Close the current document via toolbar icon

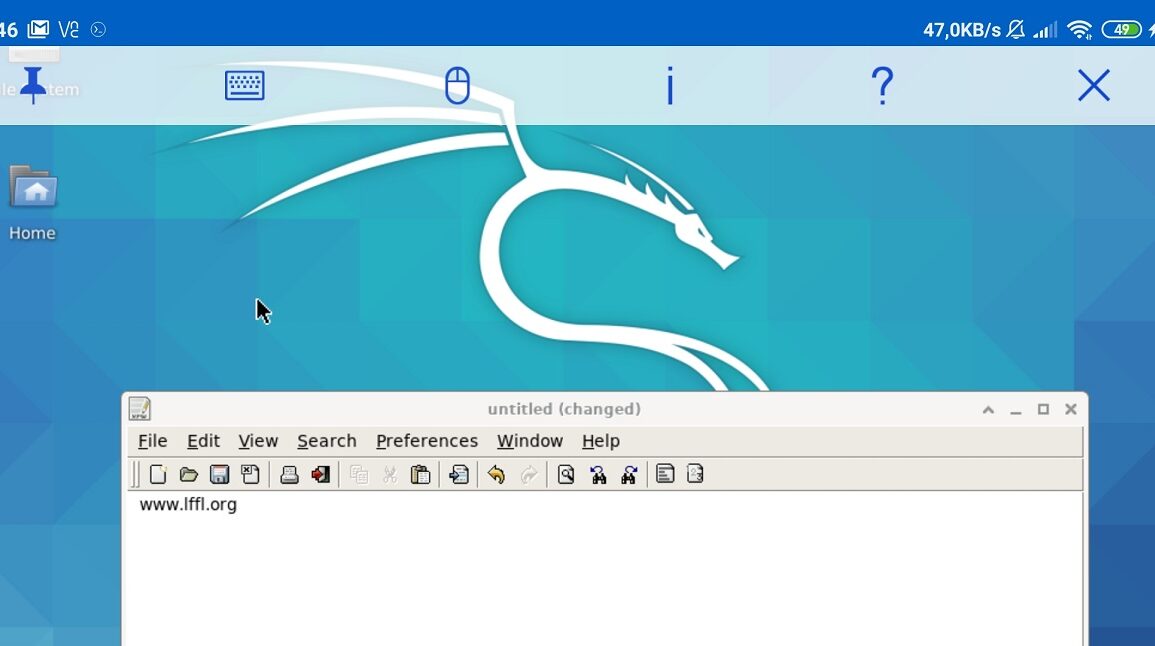(250, 474)
